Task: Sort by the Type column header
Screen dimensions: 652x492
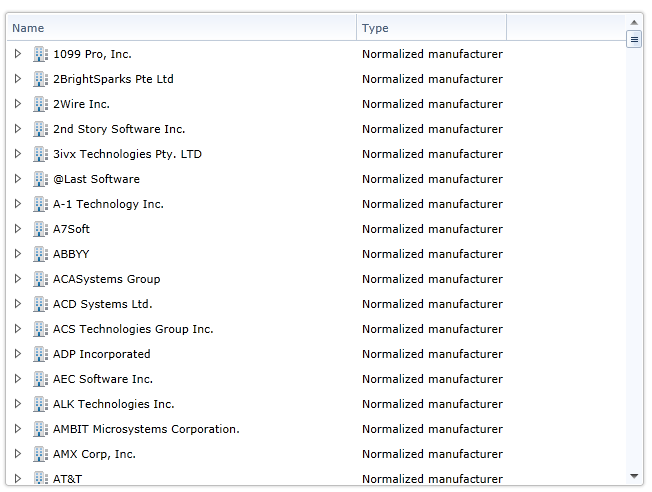Action: coord(432,28)
